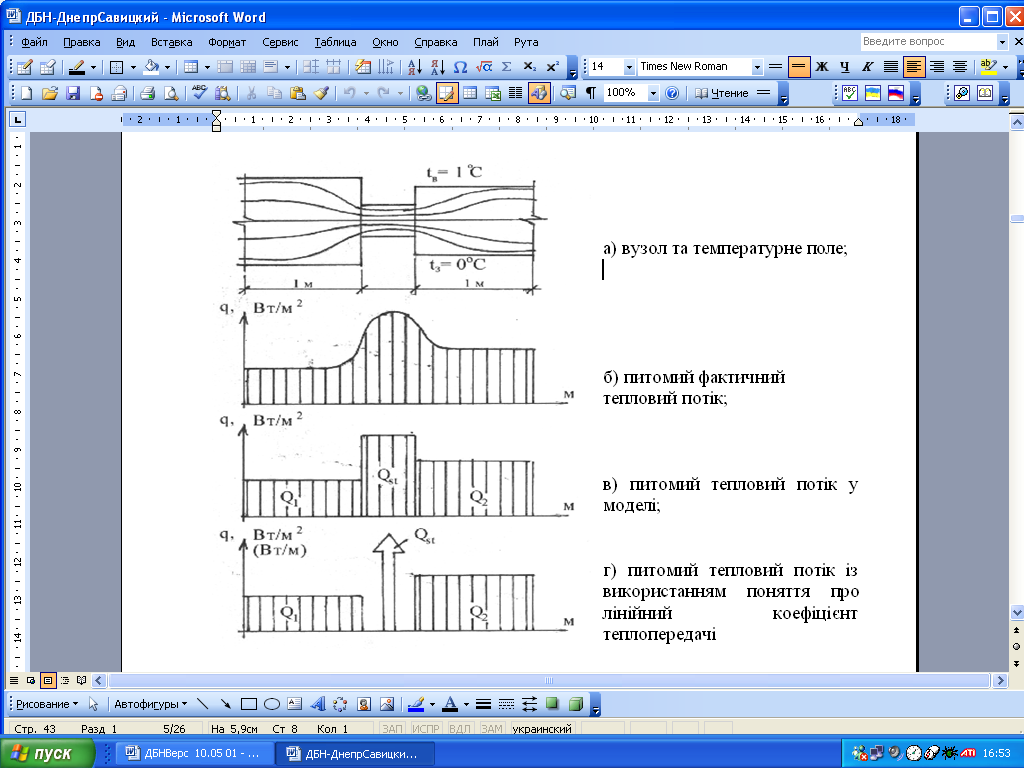Screen dimensions: 1024x768
Task: Insert a symbol using the Omega icon
Action: point(460,67)
